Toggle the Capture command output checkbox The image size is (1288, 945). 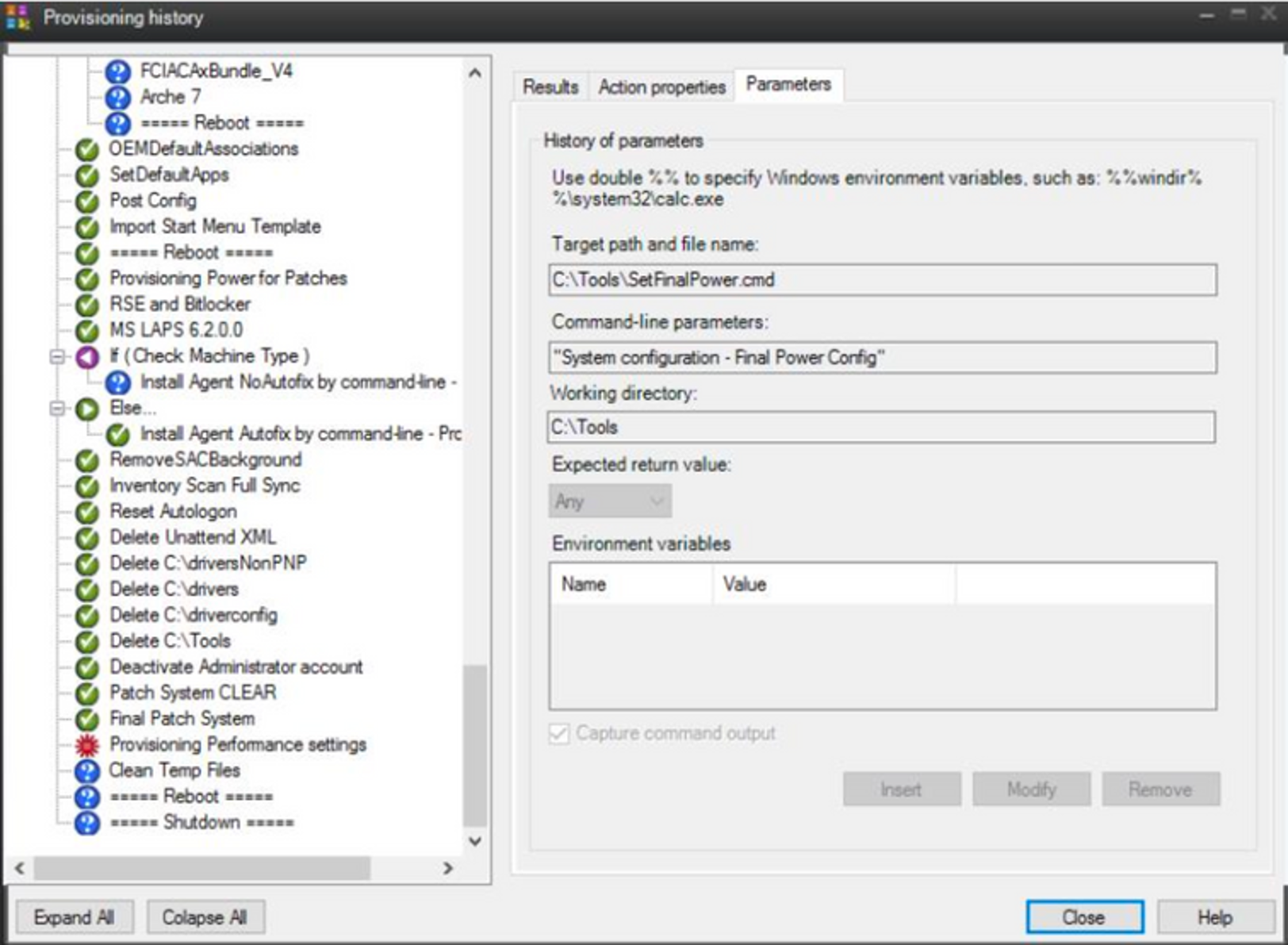[x=559, y=733]
